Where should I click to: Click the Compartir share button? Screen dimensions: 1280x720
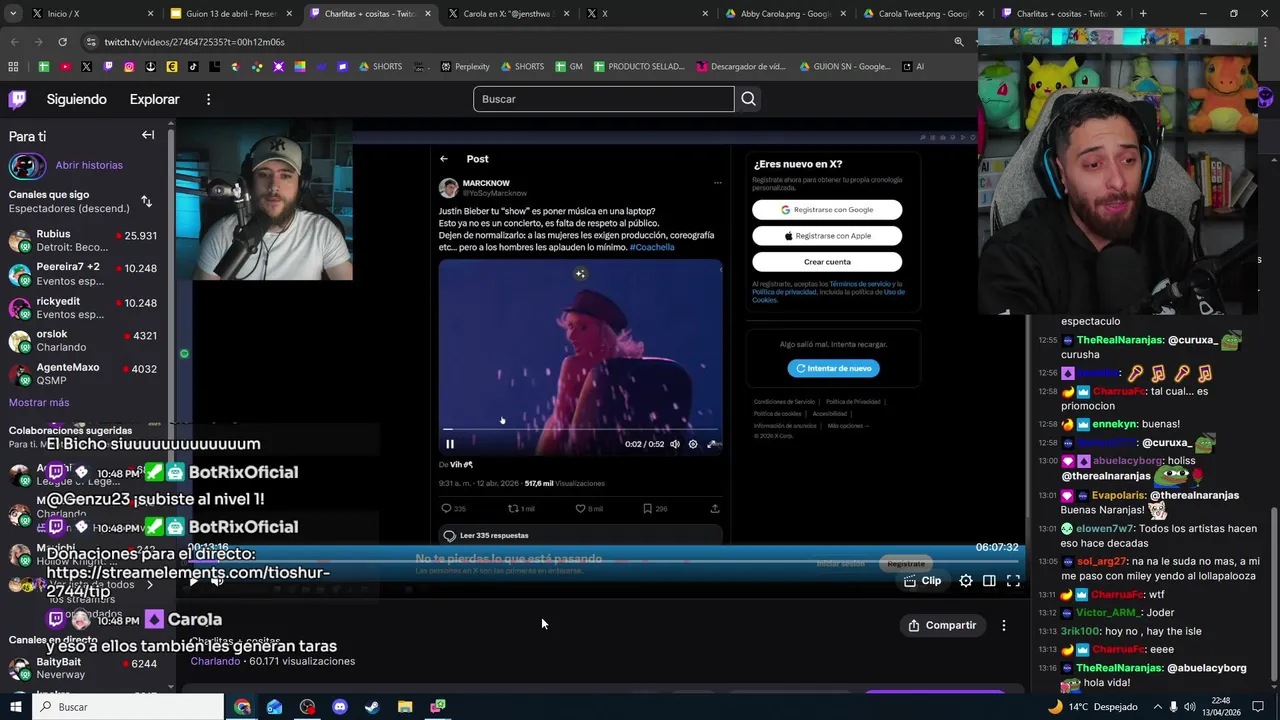942,625
